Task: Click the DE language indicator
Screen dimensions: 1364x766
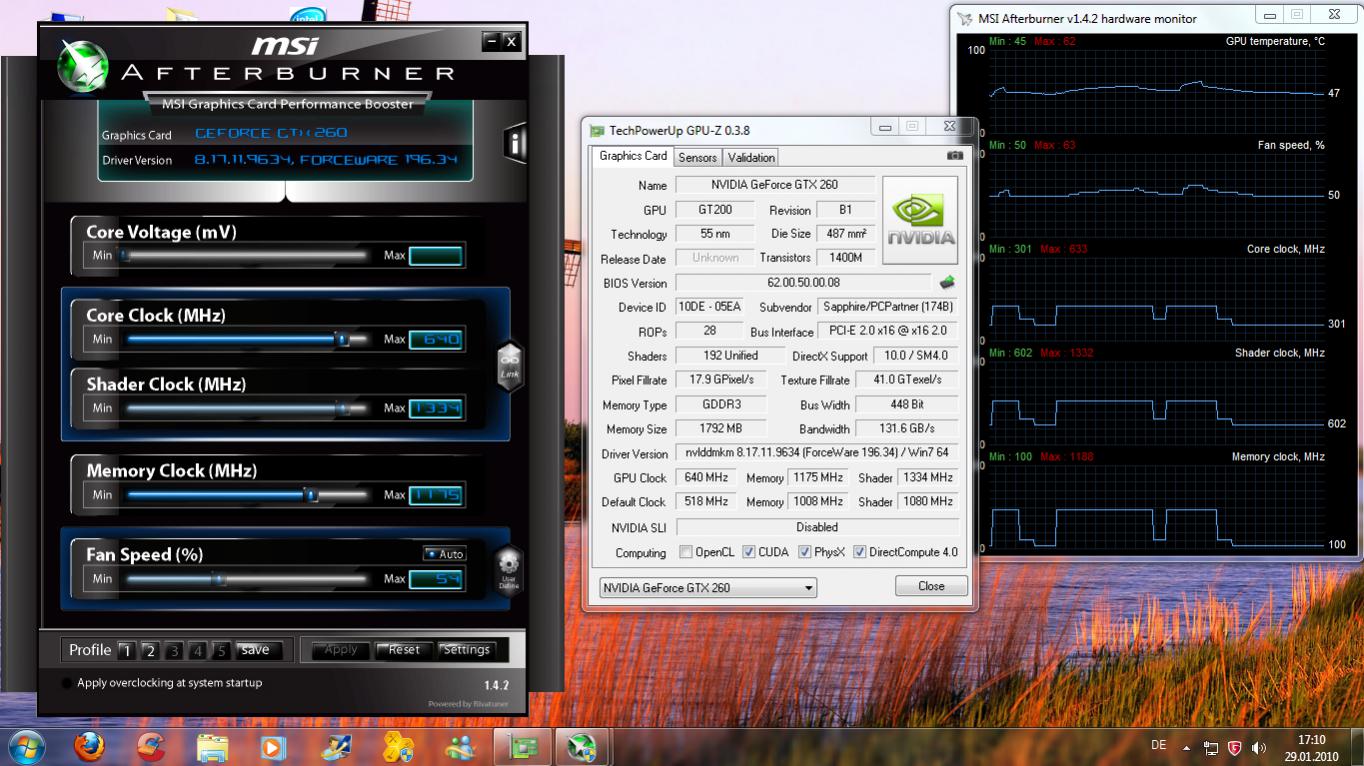Action: pyautogui.click(x=1159, y=746)
